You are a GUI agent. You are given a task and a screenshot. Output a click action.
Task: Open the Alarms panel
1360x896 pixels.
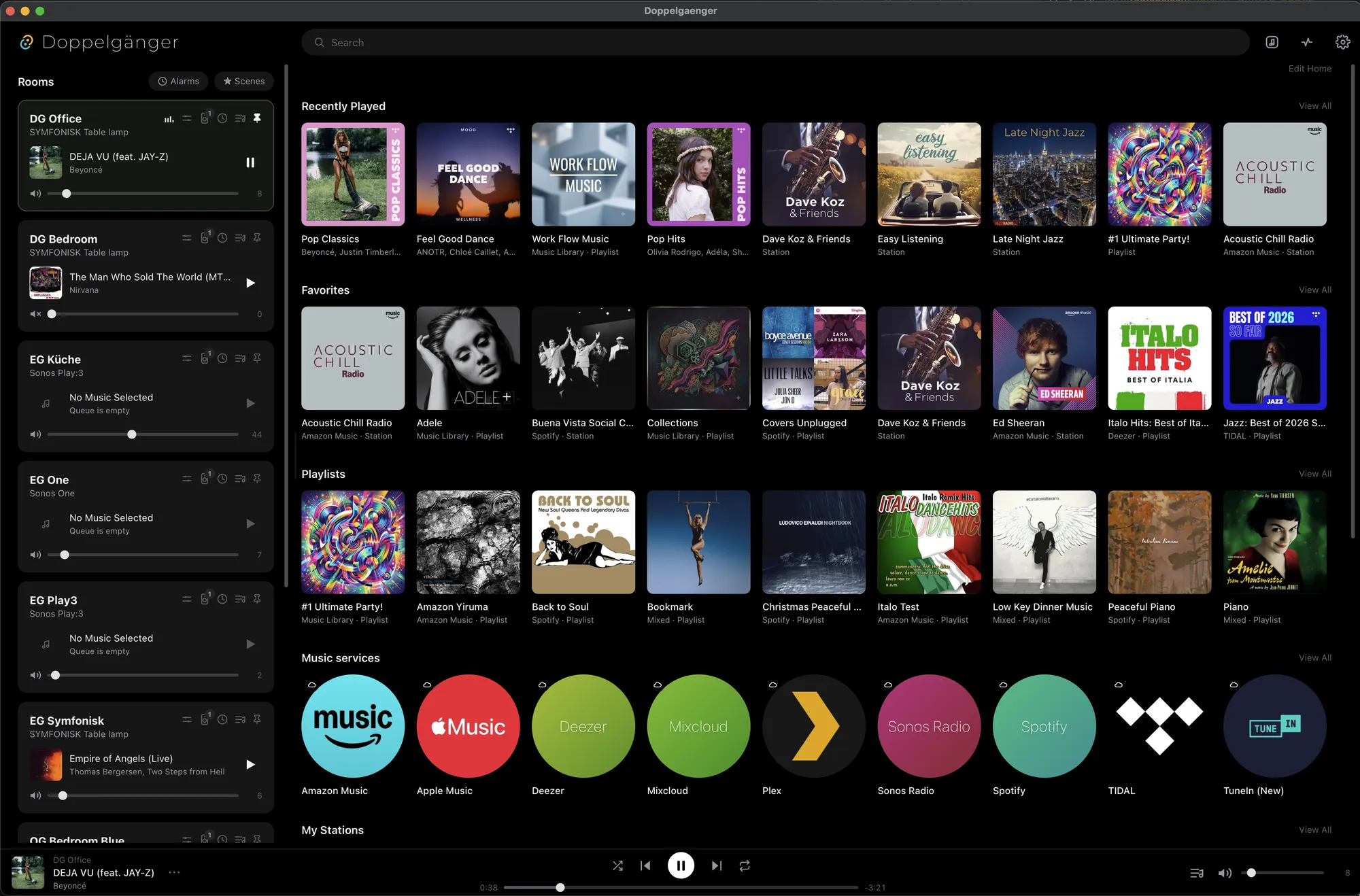[179, 81]
